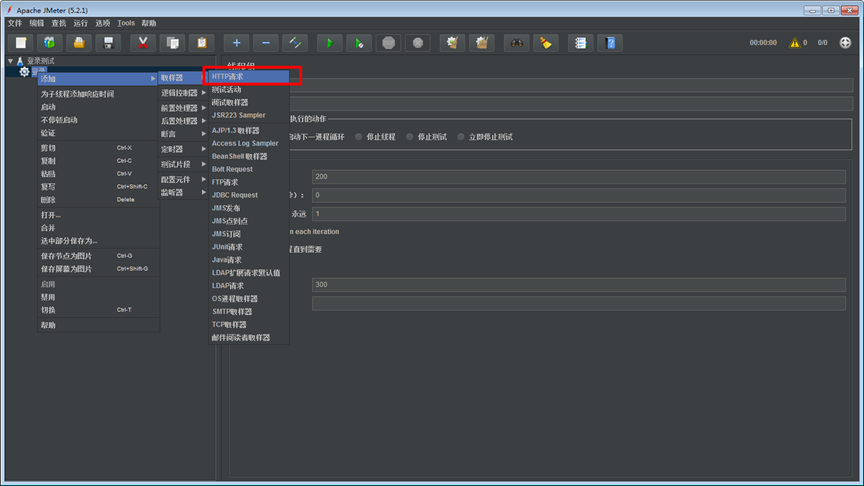Select the 停止线程 radio button
This screenshot has width=864, height=486.
[359, 137]
